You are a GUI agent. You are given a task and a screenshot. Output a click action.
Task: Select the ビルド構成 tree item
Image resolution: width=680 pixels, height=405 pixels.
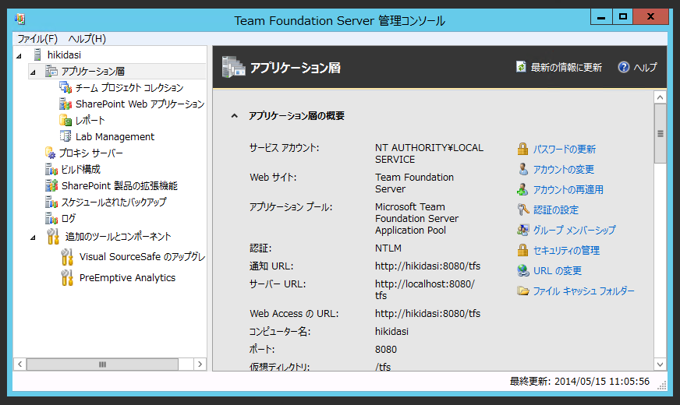(x=81, y=169)
